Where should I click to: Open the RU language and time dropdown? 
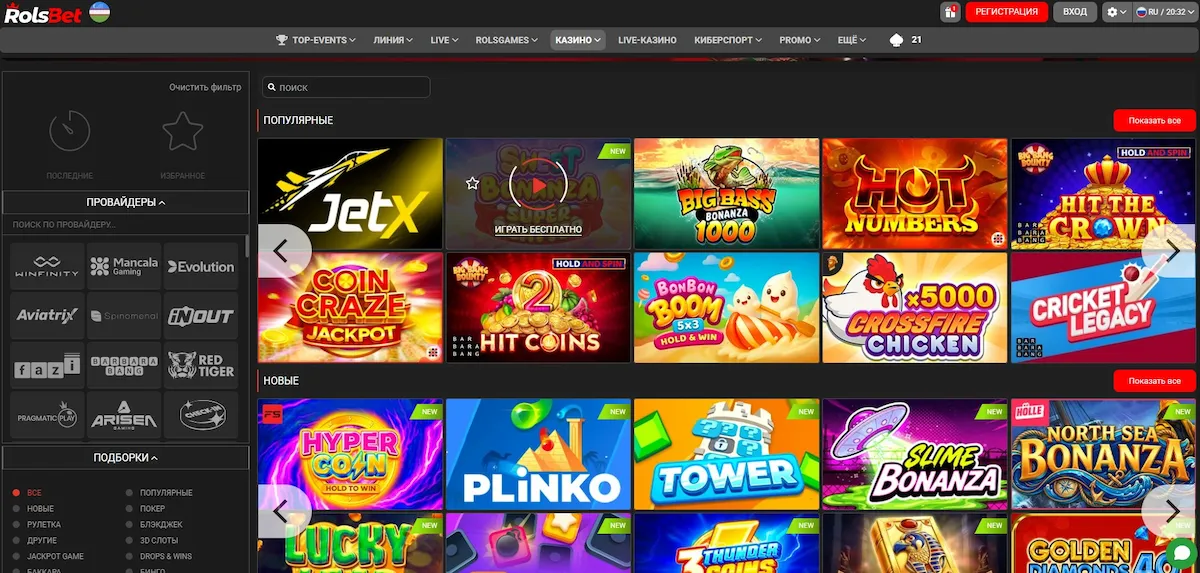tap(1165, 12)
